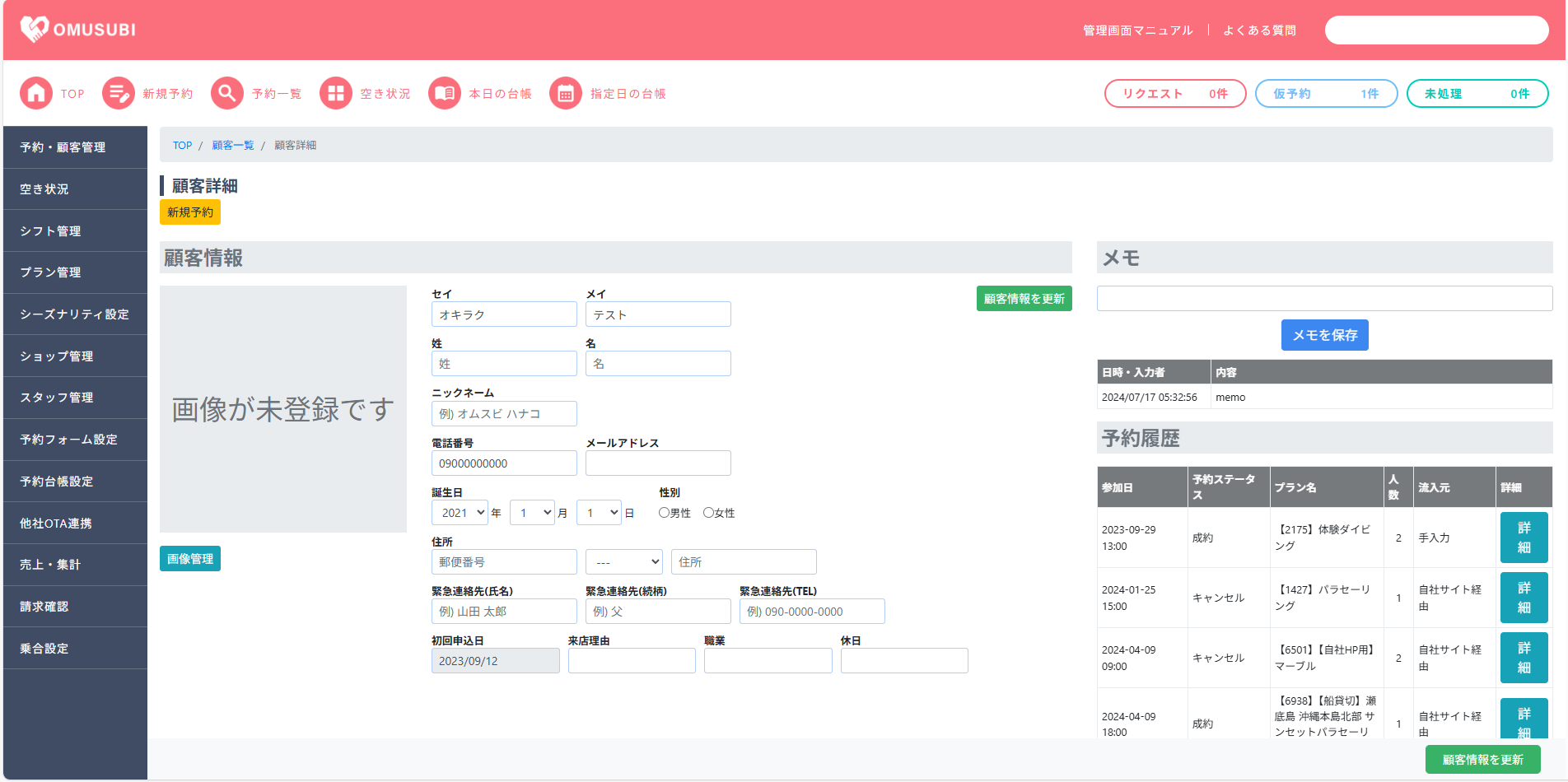
Task: Open 詳細 for the 2023-09-29 reservation
Action: tap(1524, 538)
